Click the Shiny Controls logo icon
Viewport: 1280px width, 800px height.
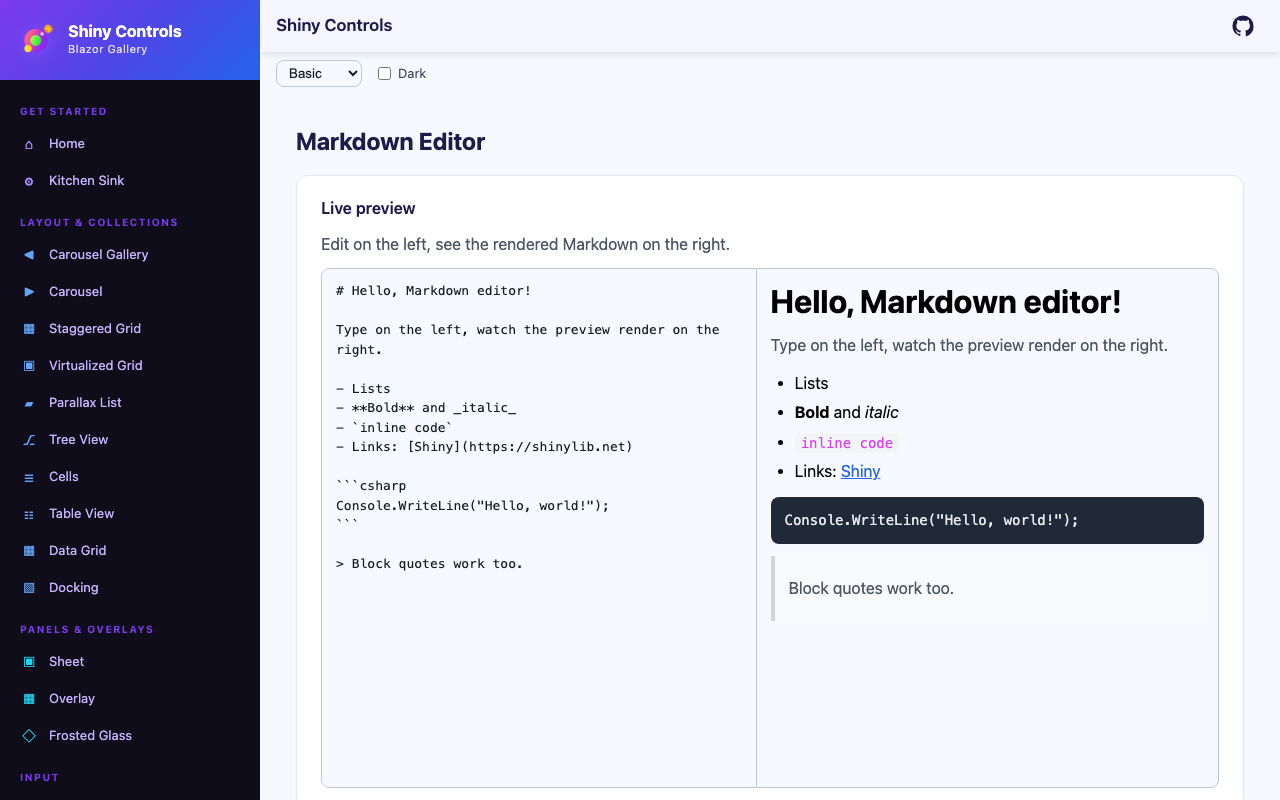click(38, 39)
